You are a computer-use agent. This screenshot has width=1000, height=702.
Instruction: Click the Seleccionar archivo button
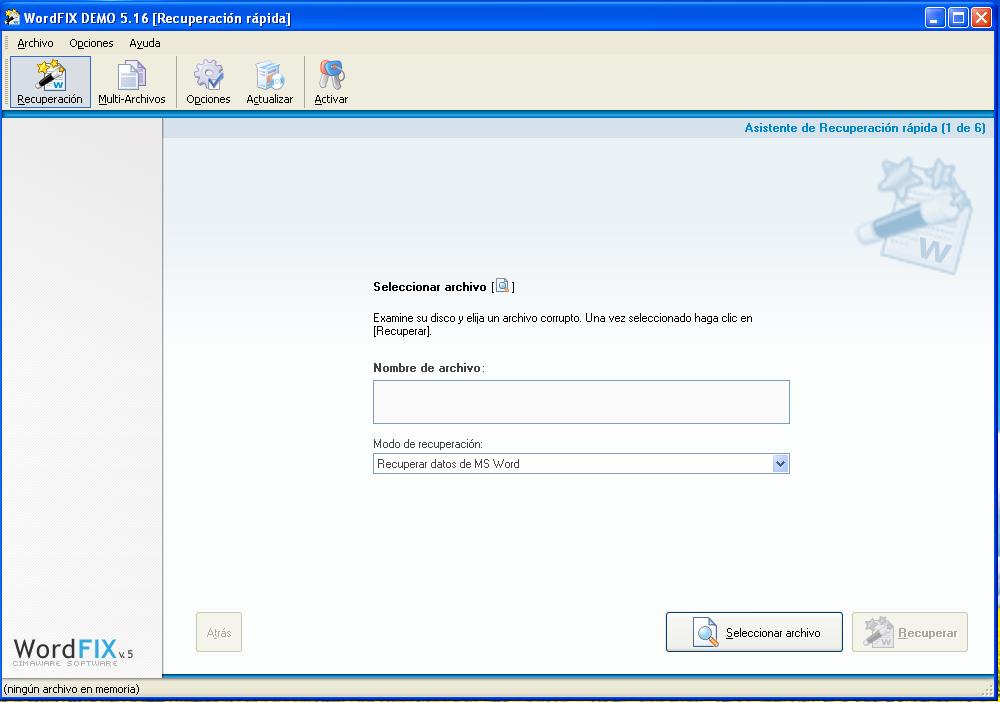(x=754, y=632)
